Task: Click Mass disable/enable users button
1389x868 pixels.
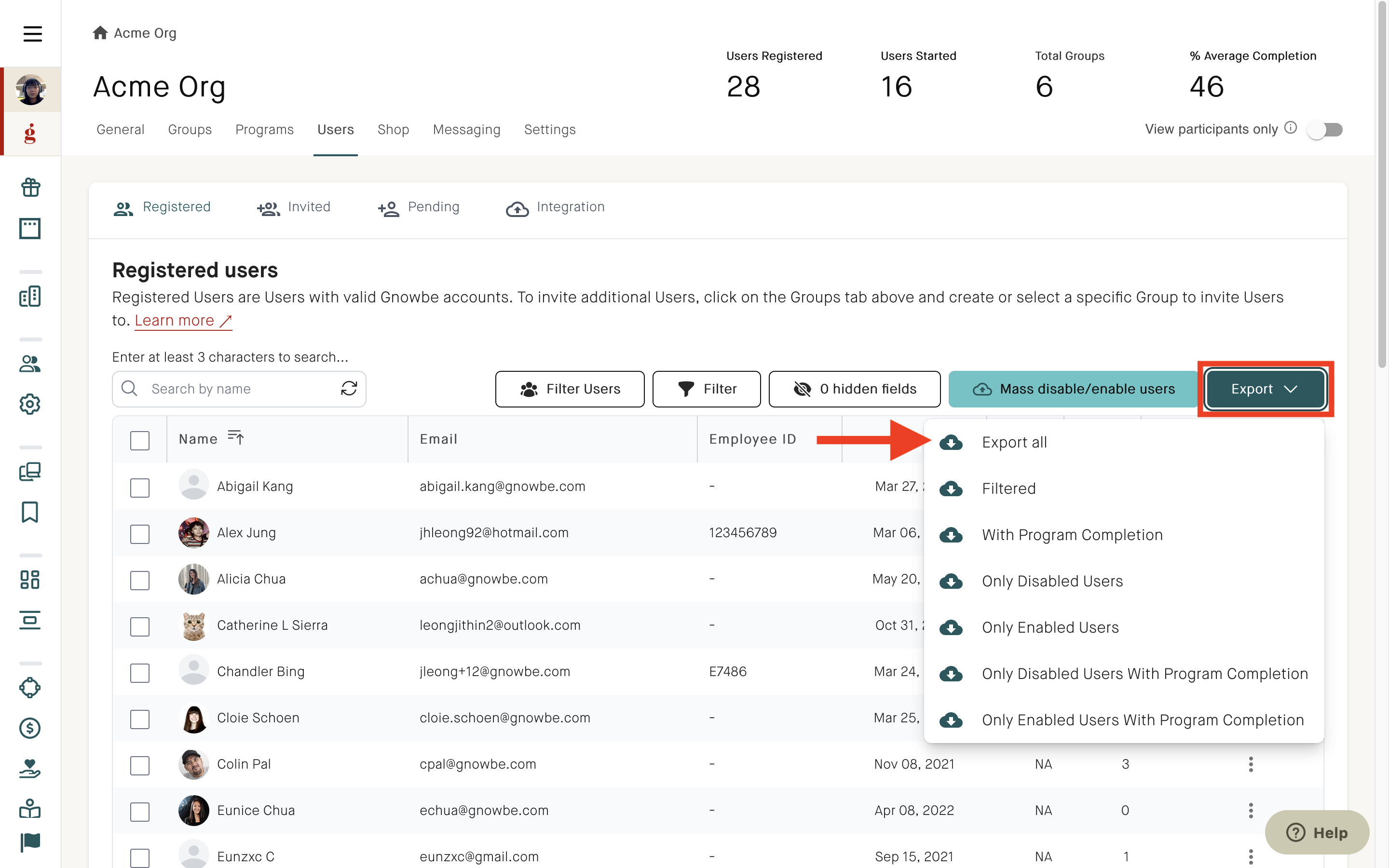Action: pos(1073,389)
